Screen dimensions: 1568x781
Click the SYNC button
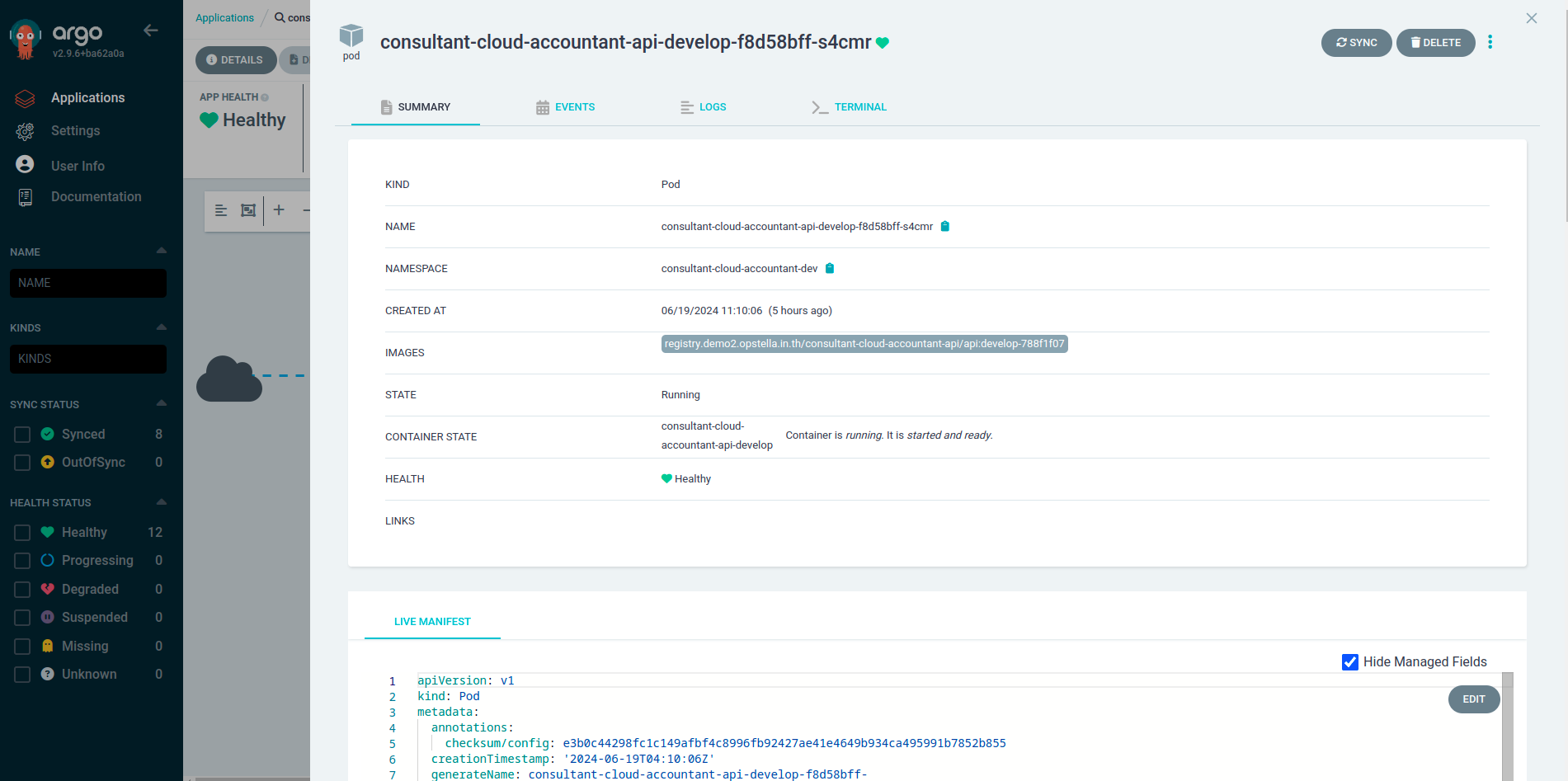click(x=1357, y=43)
